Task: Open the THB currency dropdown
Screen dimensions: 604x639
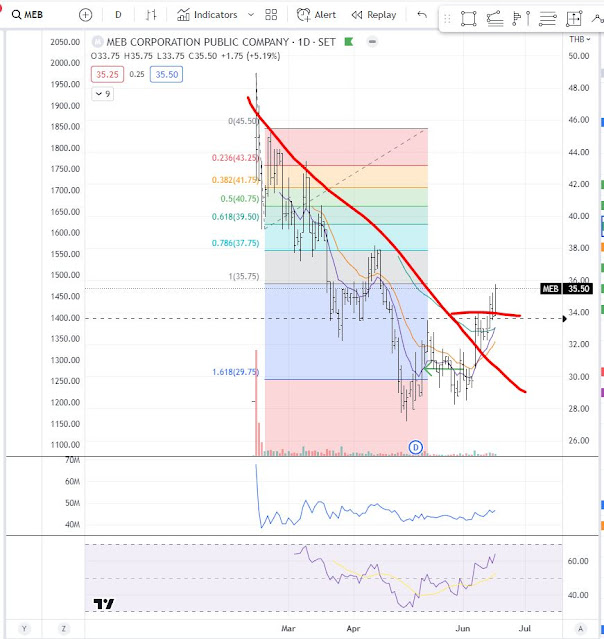Action: [x=580, y=39]
